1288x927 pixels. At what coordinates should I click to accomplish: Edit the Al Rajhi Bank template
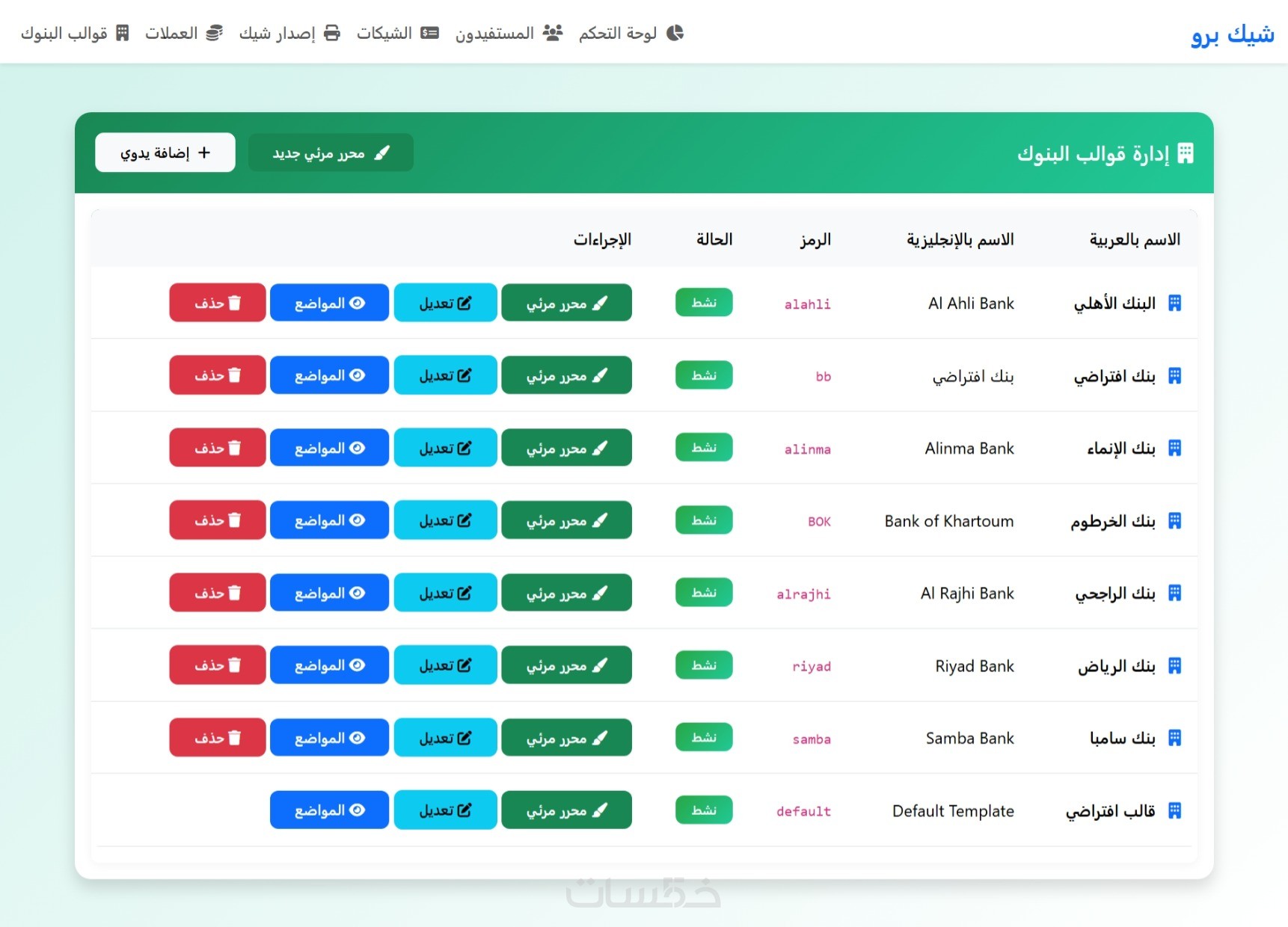point(446,593)
